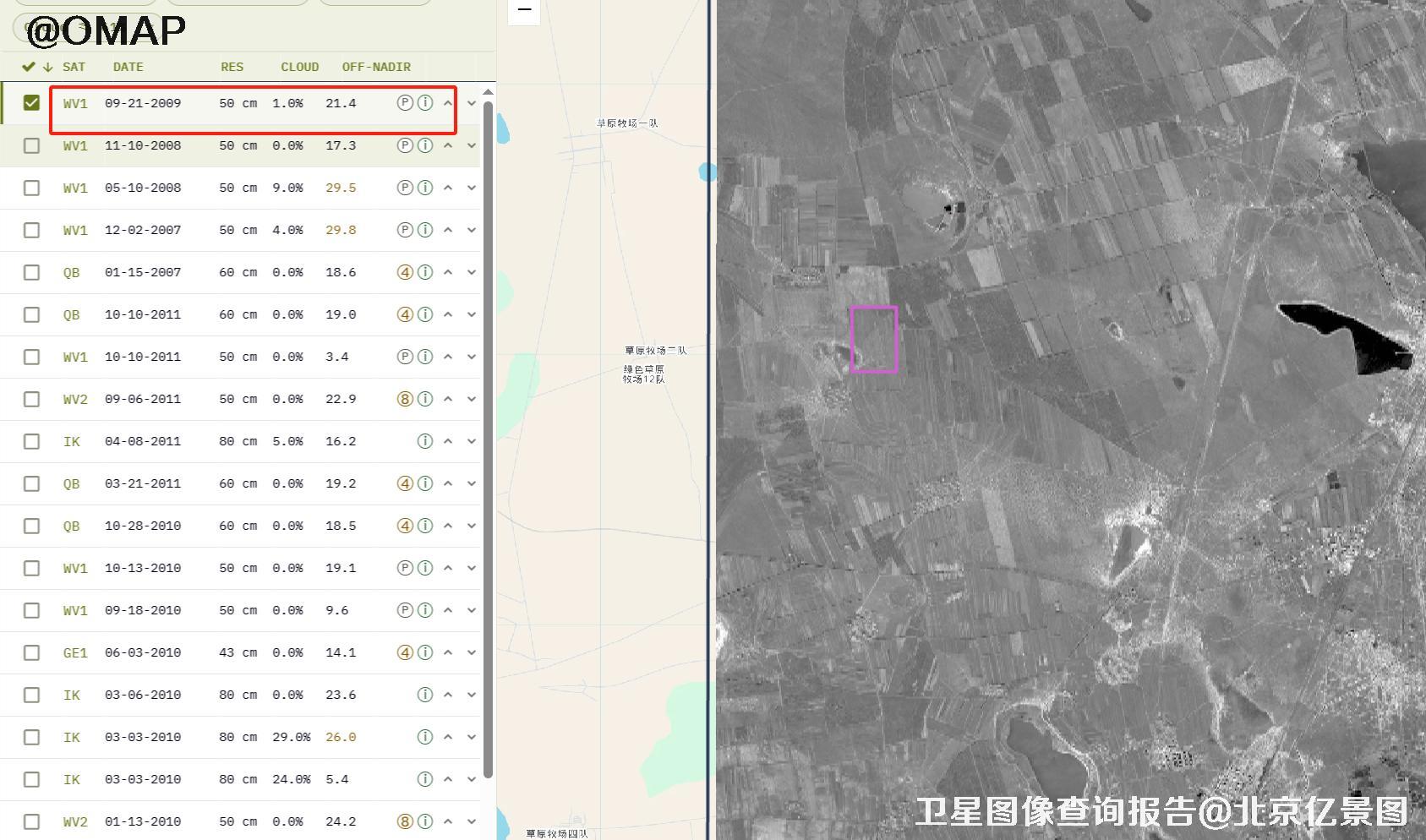
Task: Open info icon for IK 04-08-2011 row
Action: click(x=425, y=441)
